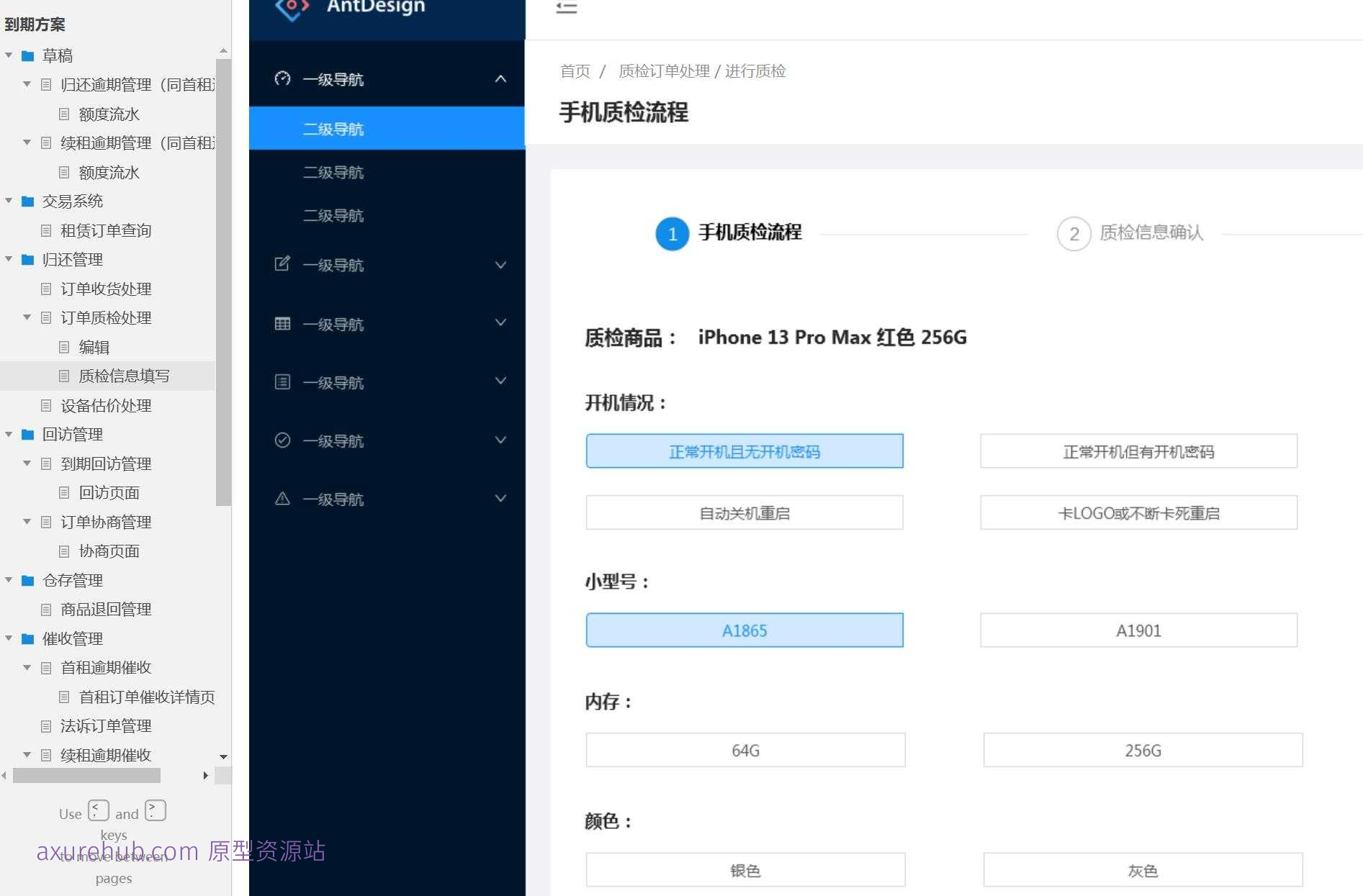Viewport: 1363px width, 896px height.
Task: Click the 首页 breadcrumb link
Action: [x=574, y=71]
